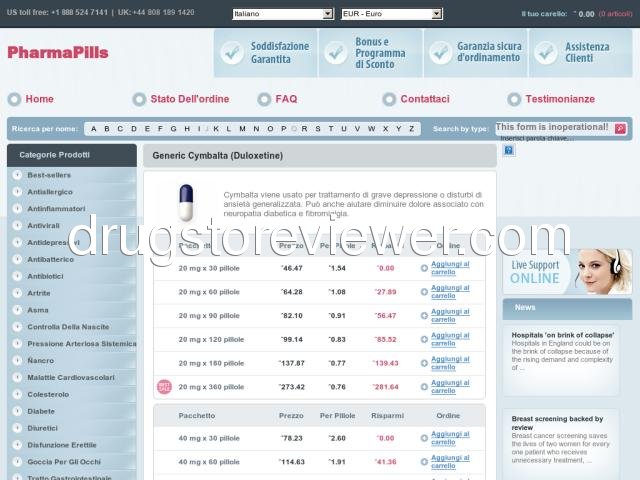This screenshot has height=480, width=640.
Task: Open Controllo Delle Nascite category
Action: (x=68, y=327)
